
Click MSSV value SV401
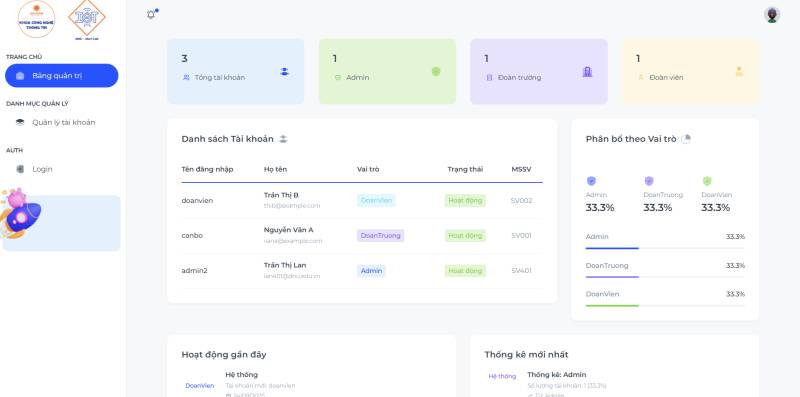(x=521, y=271)
